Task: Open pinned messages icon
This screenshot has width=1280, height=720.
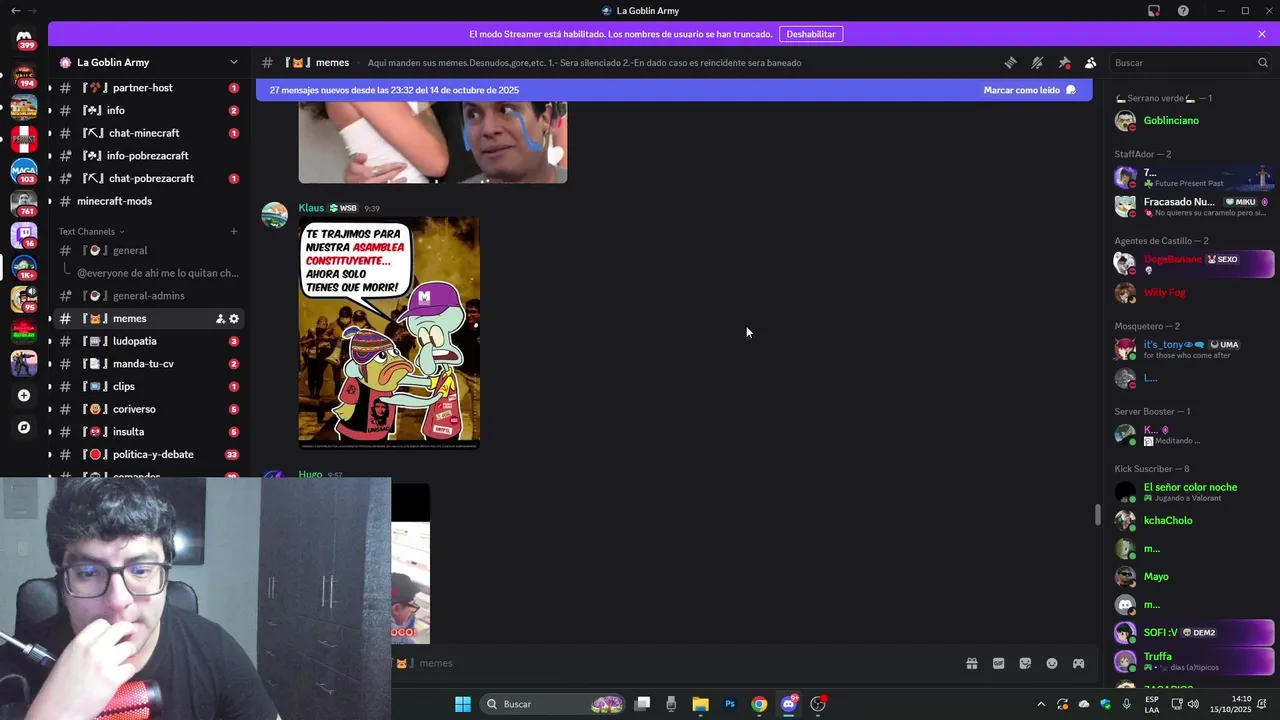Action: (1064, 62)
